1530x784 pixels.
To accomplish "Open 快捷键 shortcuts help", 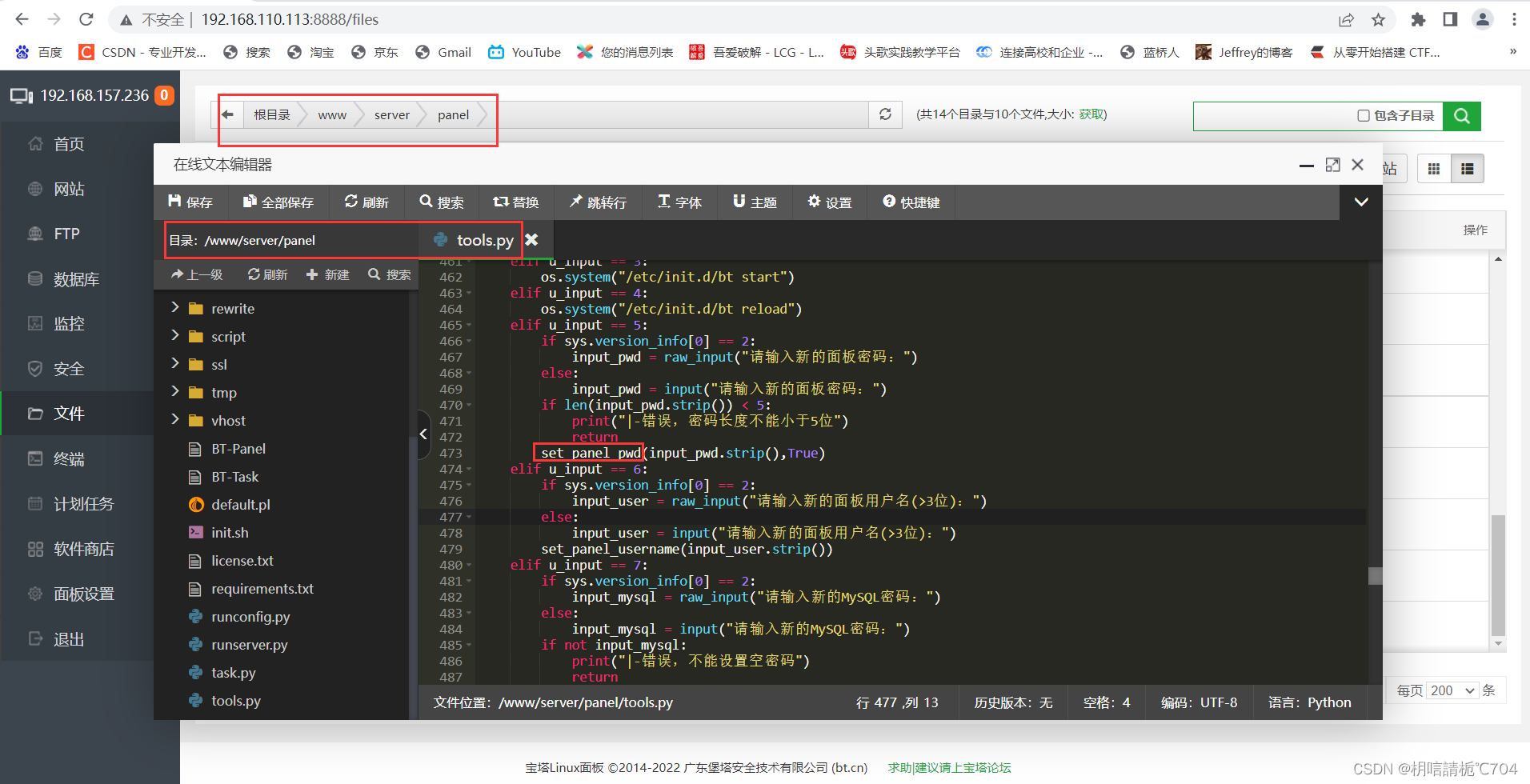I will 911,202.
